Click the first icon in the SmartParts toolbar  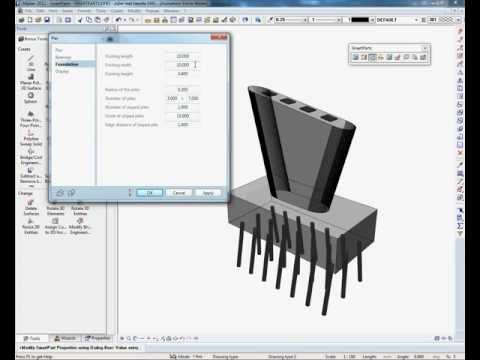(355, 58)
